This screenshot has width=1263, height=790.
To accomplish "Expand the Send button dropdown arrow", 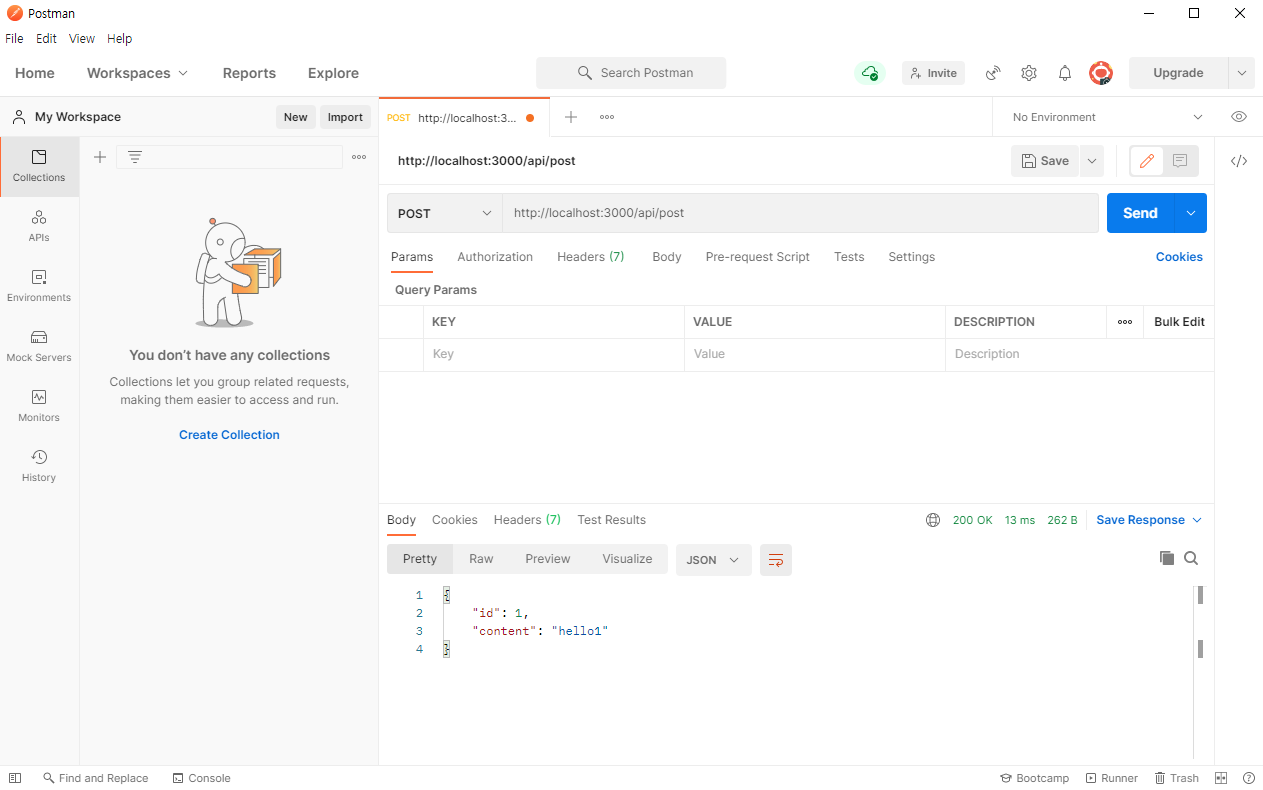I will (1191, 213).
